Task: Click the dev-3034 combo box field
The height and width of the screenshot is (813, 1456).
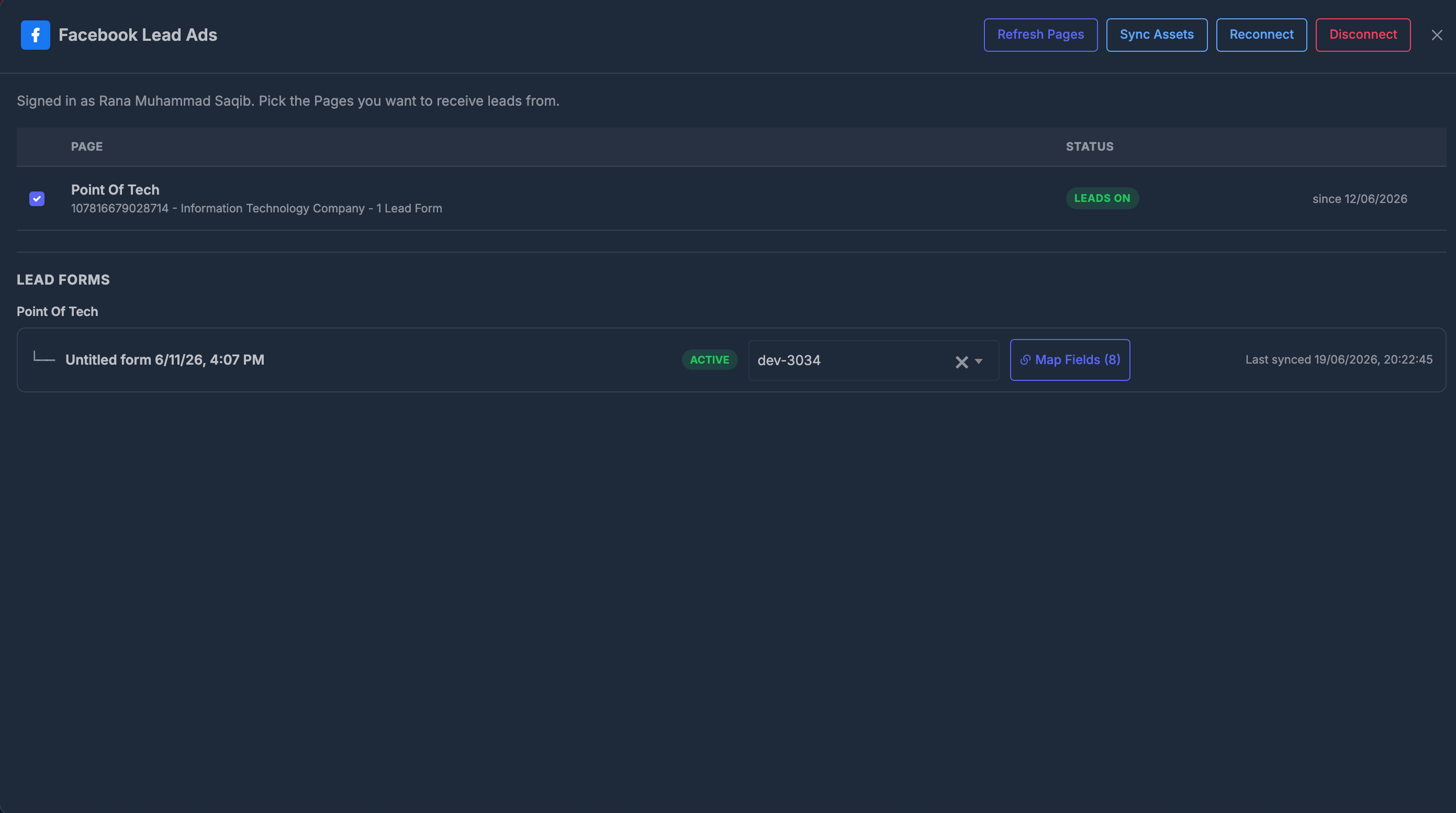Action: [874, 360]
